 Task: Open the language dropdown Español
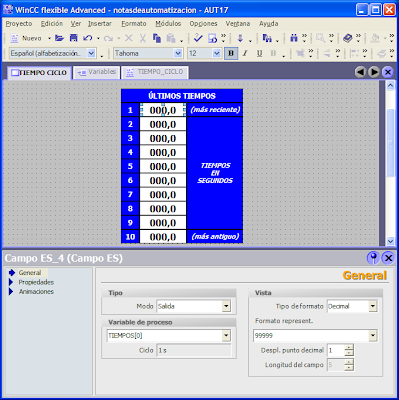(x=91, y=53)
